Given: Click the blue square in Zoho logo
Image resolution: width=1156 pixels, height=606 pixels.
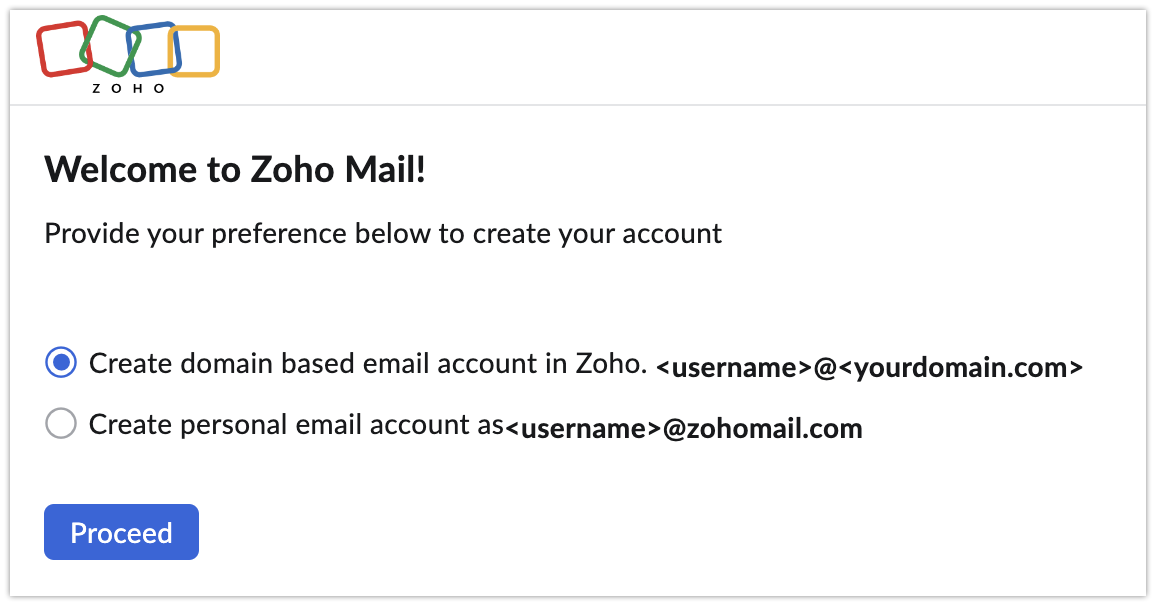Looking at the screenshot, I should click(154, 49).
